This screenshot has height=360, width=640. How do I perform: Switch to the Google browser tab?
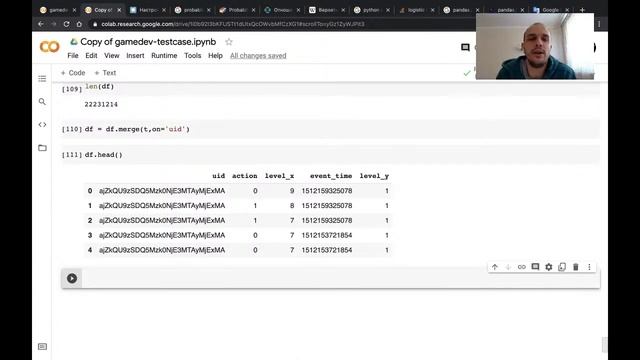pos(551,10)
